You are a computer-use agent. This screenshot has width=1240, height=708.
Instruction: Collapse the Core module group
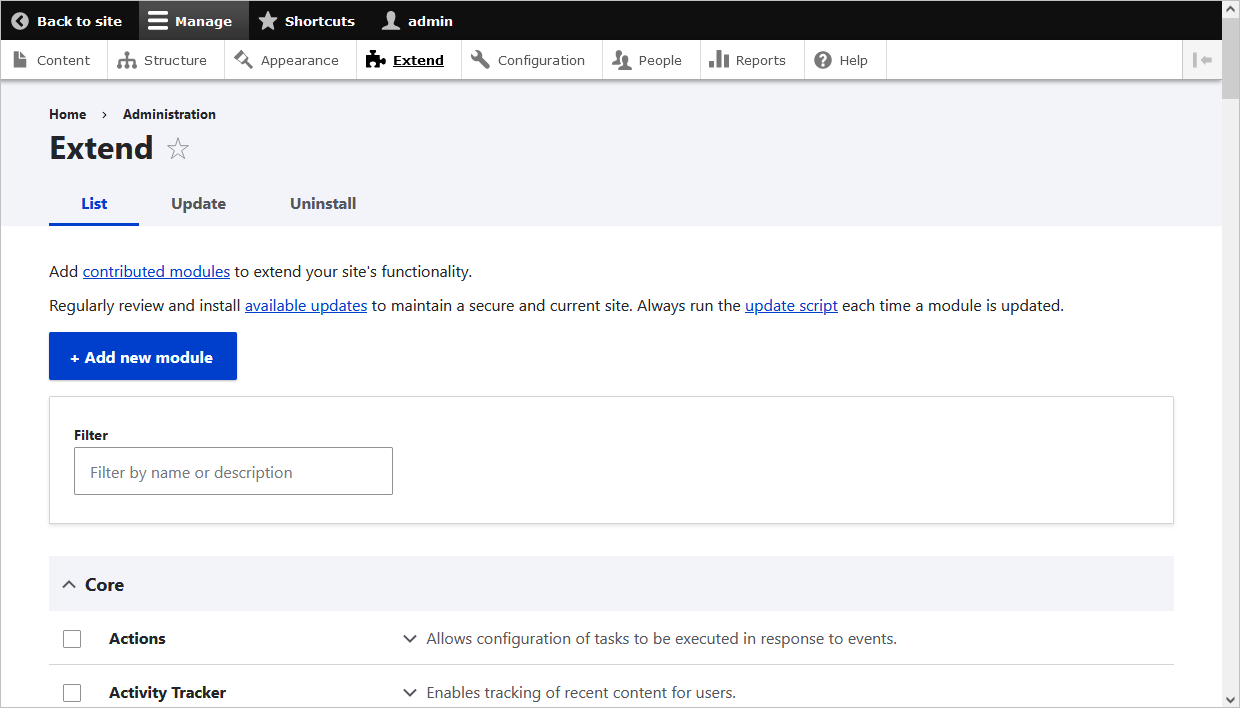click(68, 584)
